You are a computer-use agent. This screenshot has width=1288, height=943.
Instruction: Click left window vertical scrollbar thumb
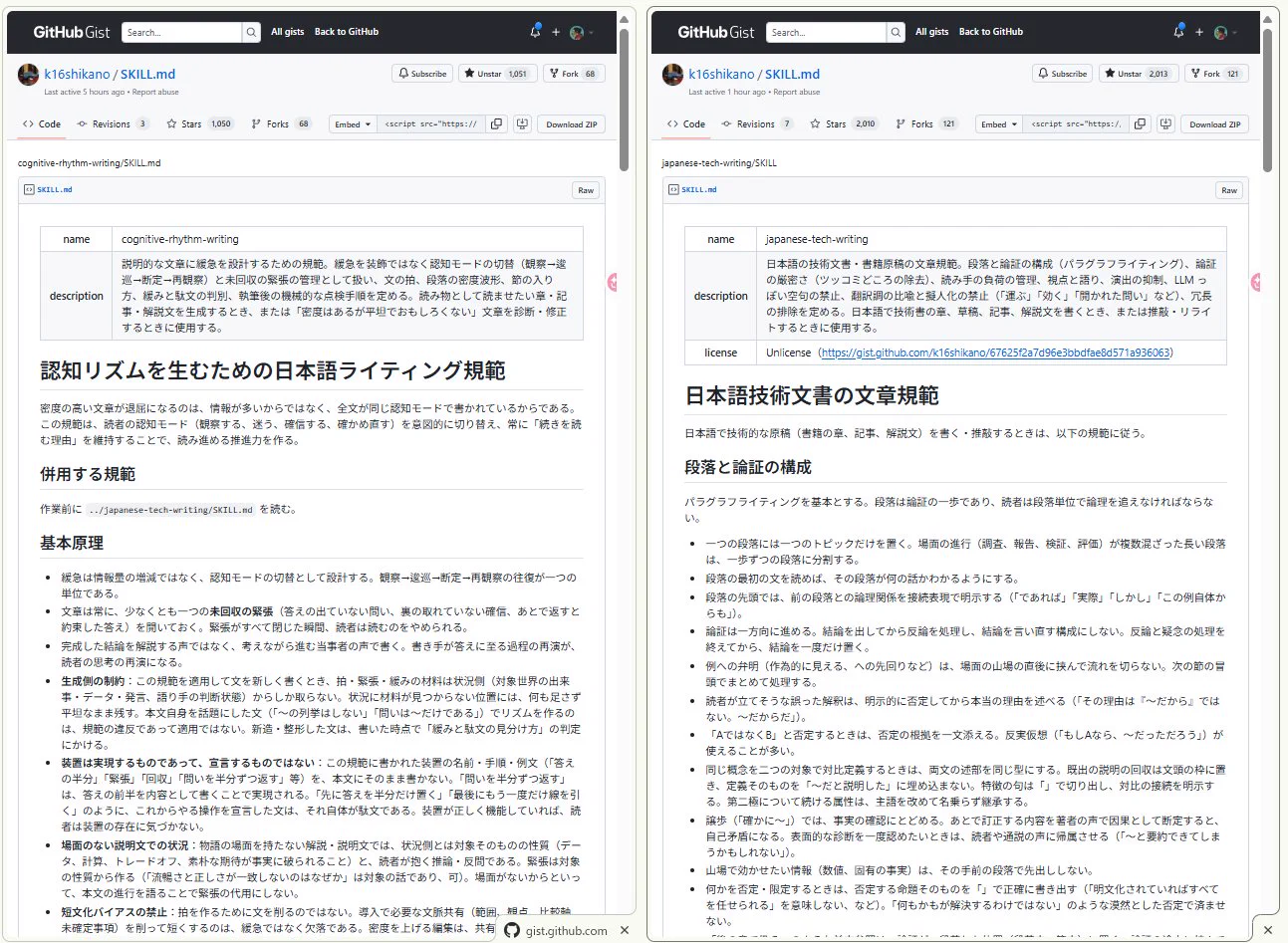(624, 100)
